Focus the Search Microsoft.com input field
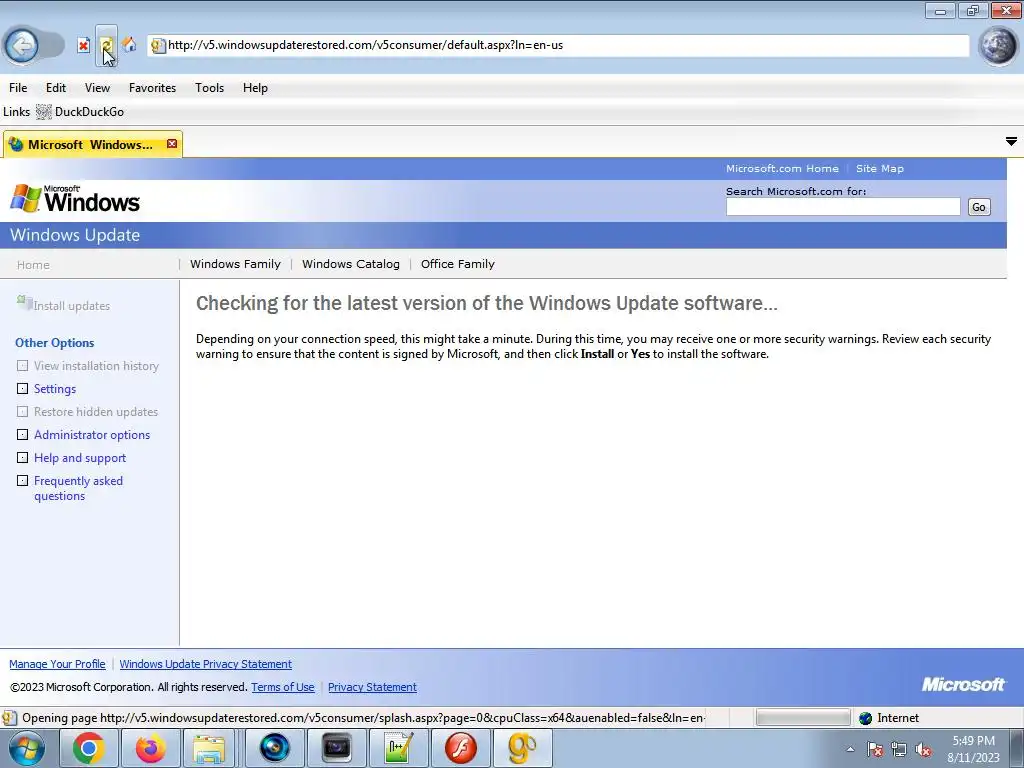The height and width of the screenshot is (768, 1024). click(842, 207)
